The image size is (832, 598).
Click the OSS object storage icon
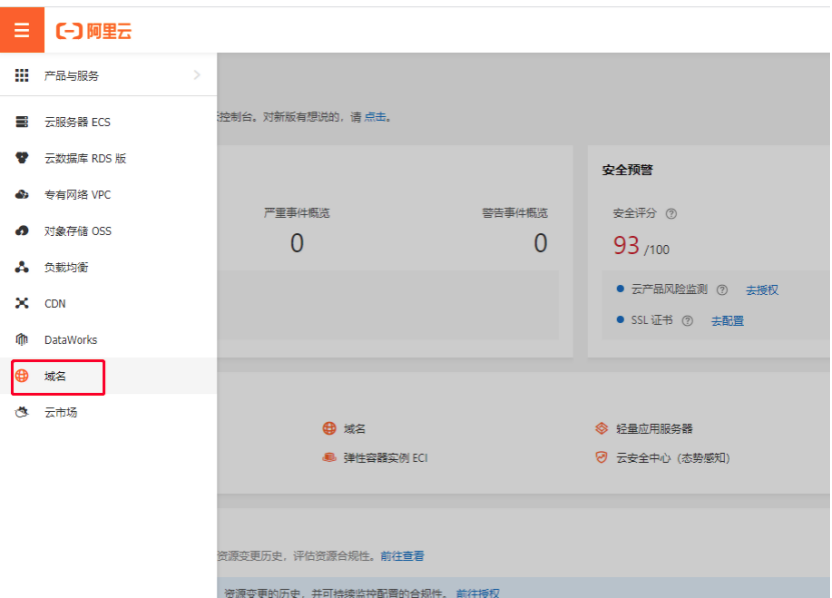pos(22,231)
